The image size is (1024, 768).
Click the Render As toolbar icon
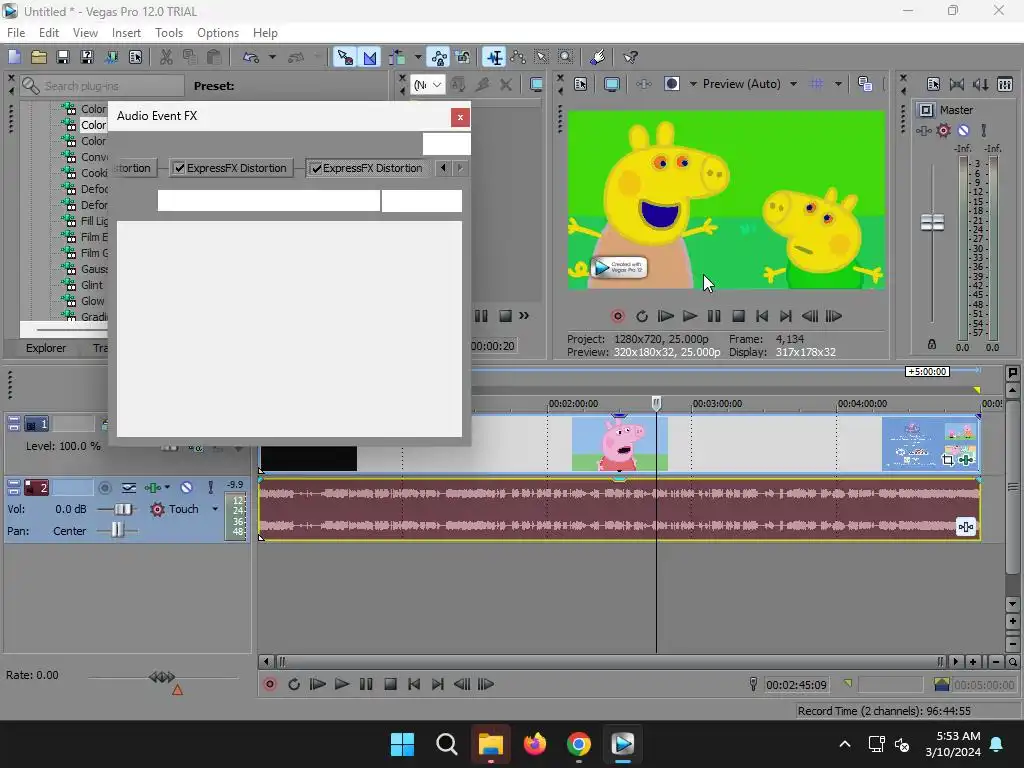[x=111, y=57]
